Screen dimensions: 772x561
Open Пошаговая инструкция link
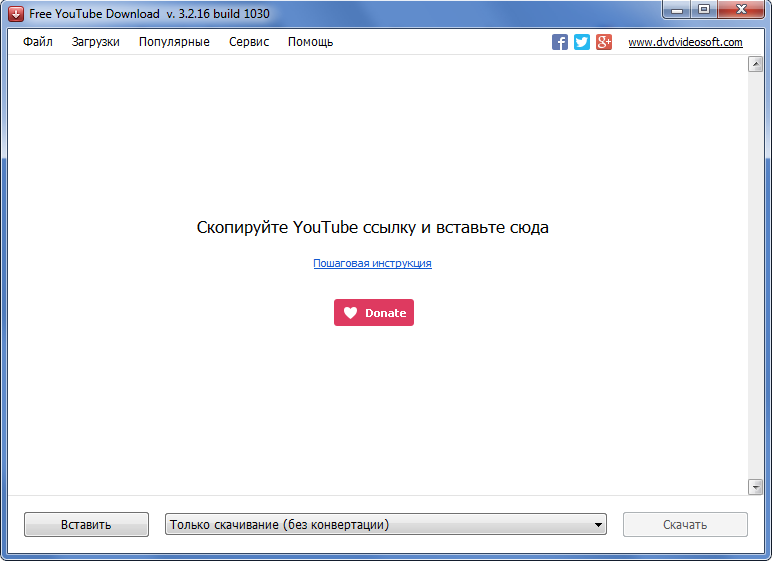click(x=373, y=263)
